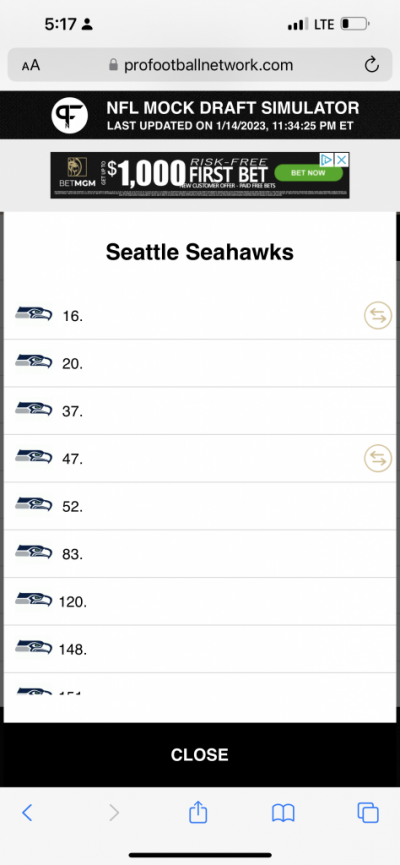Image resolution: width=400 pixels, height=865 pixels.
Task: Select the Seahawks pick 52 row
Action: (x=200, y=506)
